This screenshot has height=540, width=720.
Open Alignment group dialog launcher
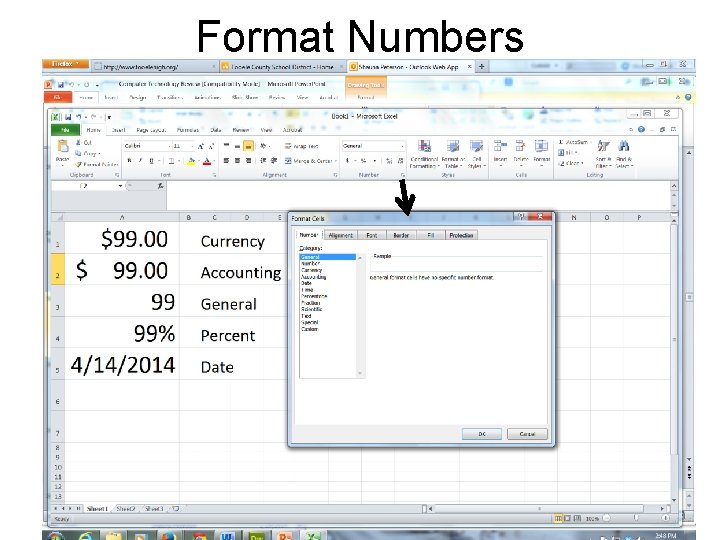pos(335,175)
